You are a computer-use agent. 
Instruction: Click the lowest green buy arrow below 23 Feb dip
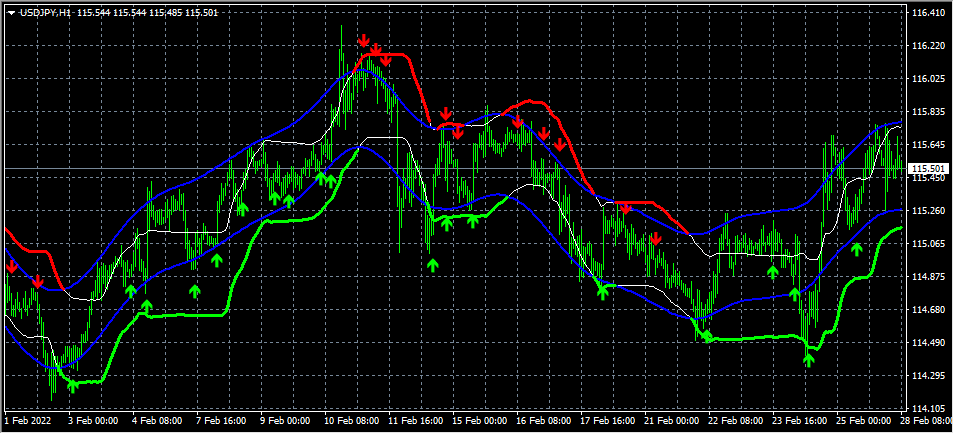point(809,360)
